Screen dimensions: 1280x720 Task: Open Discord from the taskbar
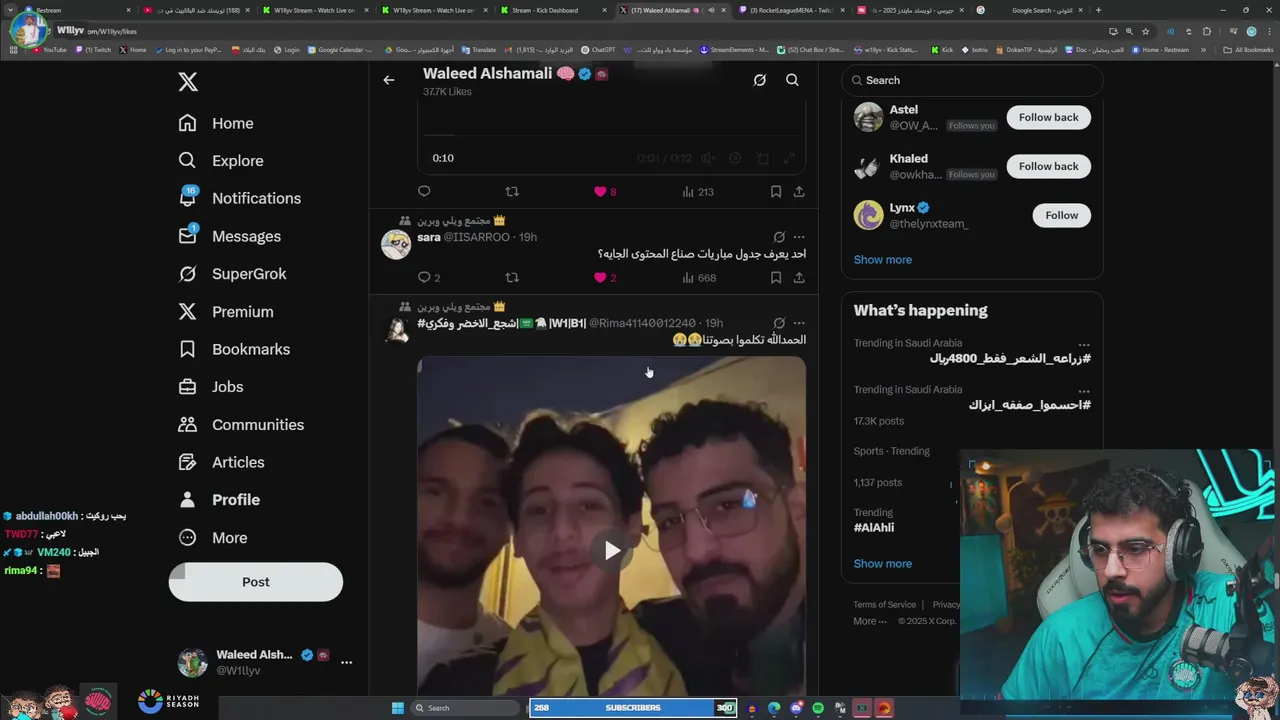tap(796, 708)
